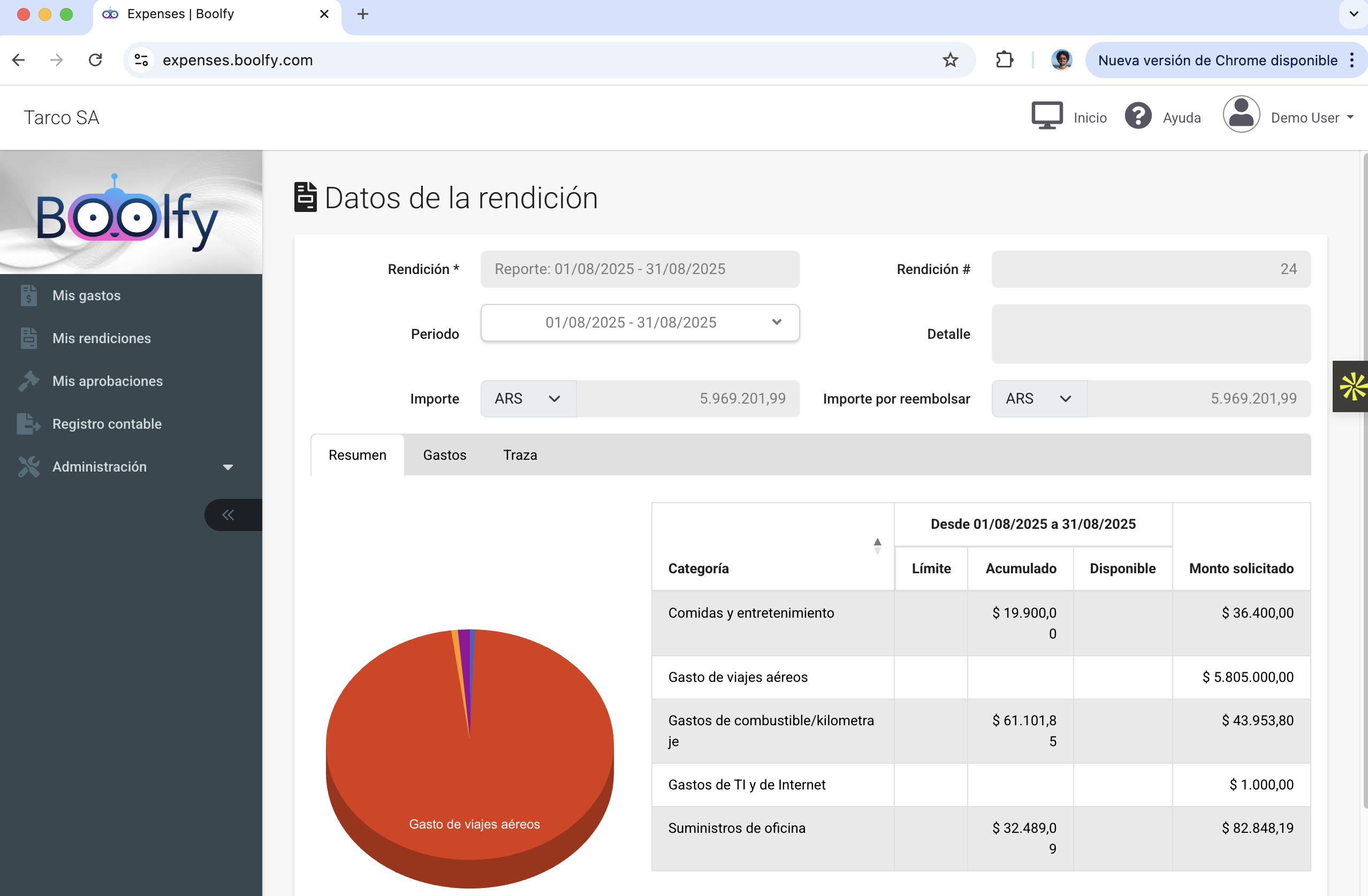Click the Mis rendiciones document icon

pyautogui.click(x=28, y=338)
